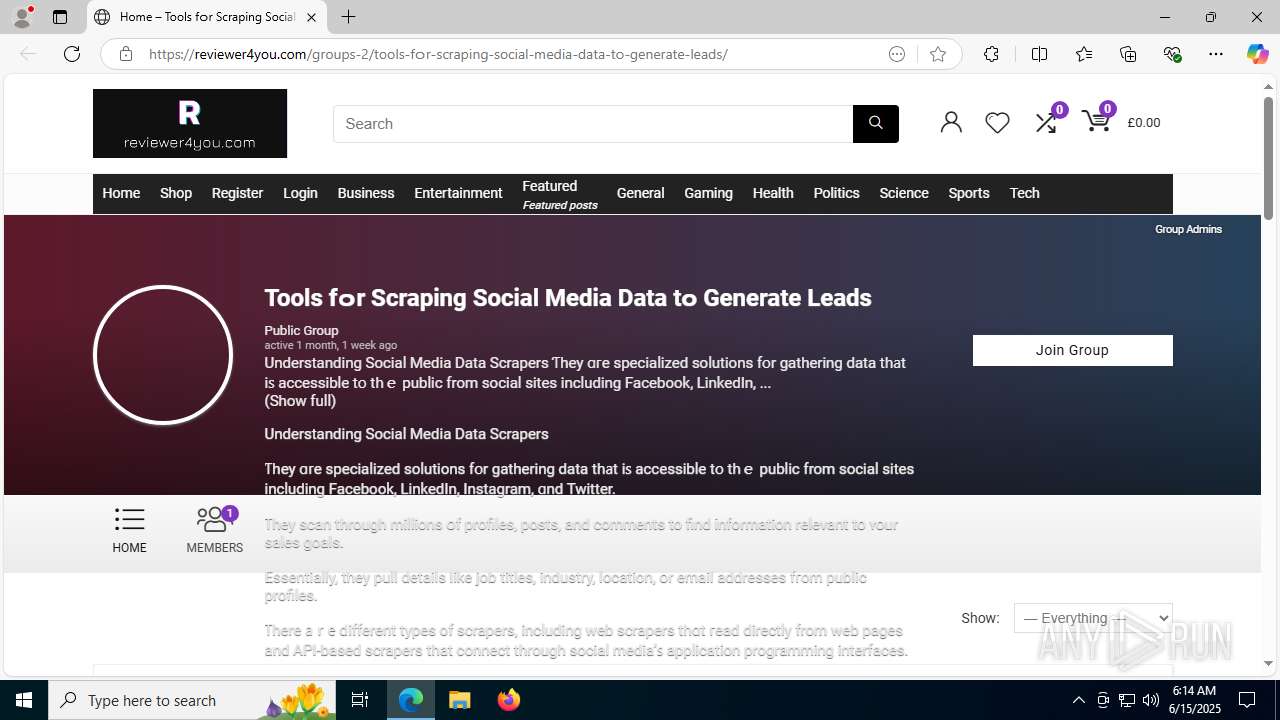1280x720 pixels.
Task: Click the (Show full) link
Action: (x=300, y=401)
